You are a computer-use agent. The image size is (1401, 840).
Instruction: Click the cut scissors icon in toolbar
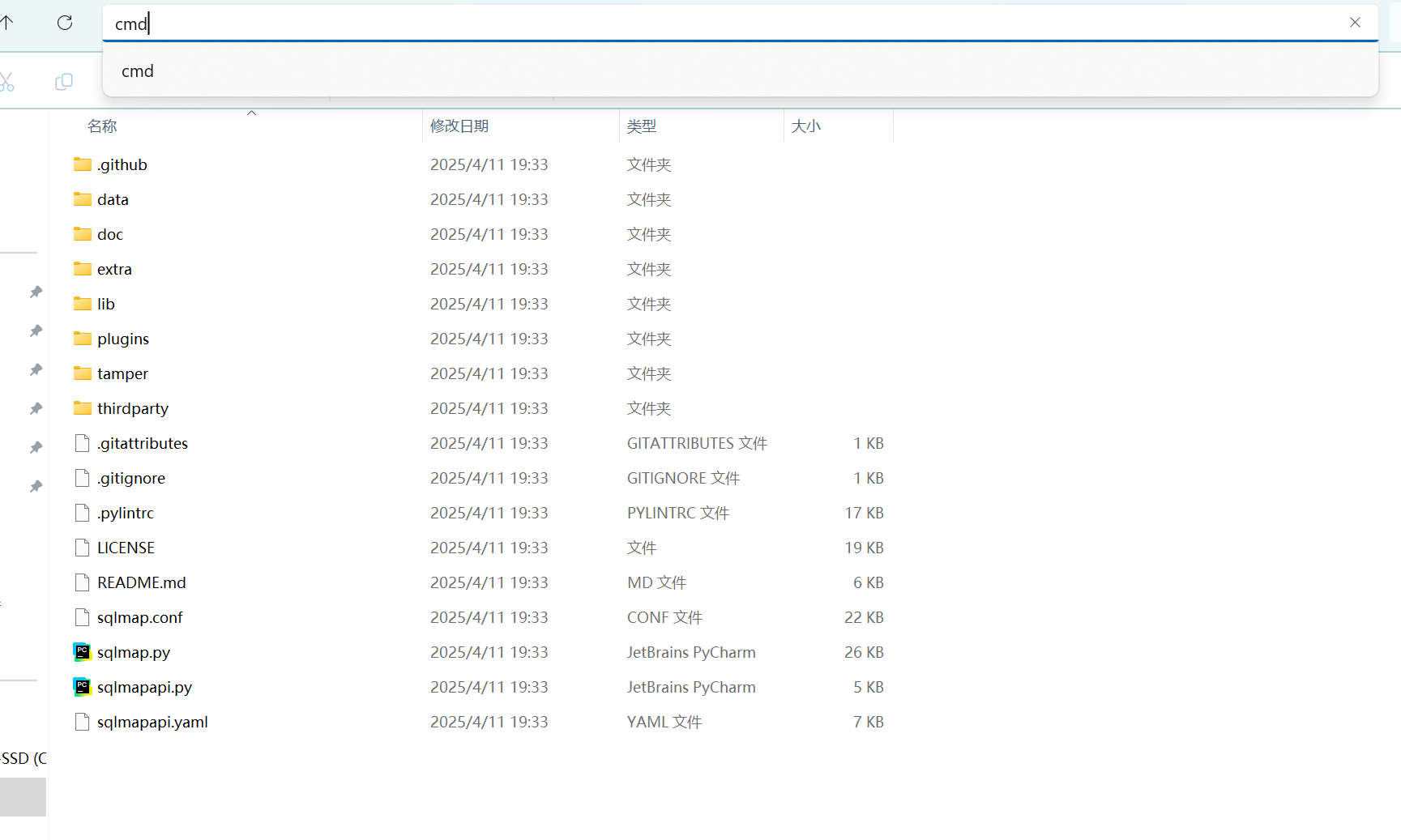(6, 82)
